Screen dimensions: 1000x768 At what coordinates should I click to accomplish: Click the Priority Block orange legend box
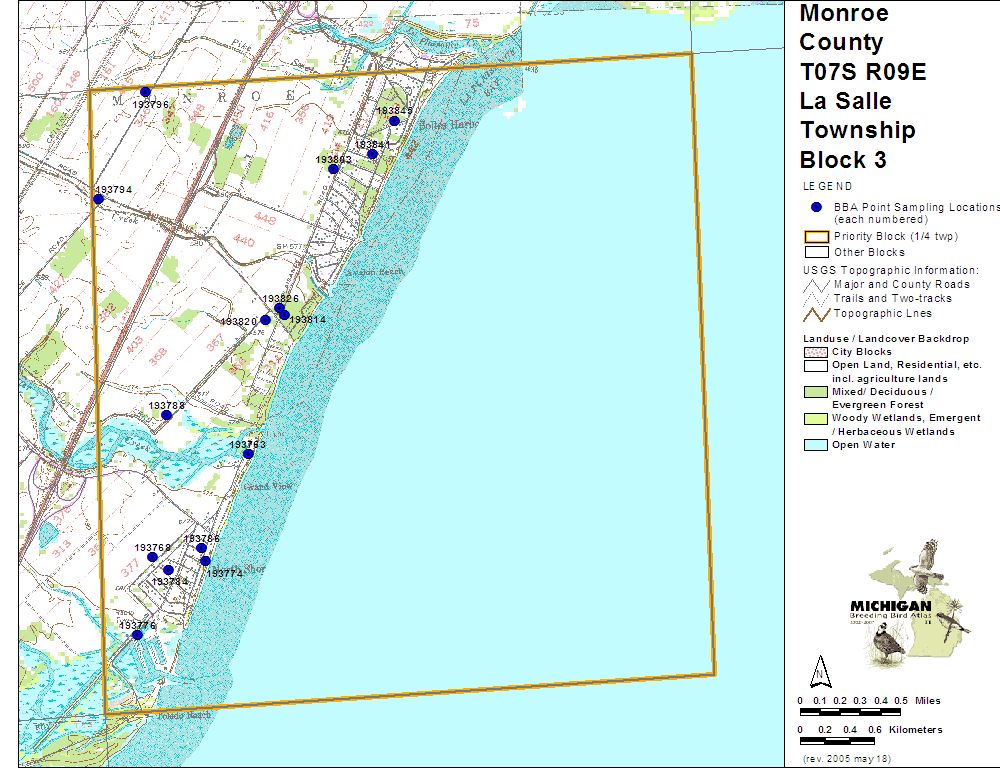pos(816,237)
